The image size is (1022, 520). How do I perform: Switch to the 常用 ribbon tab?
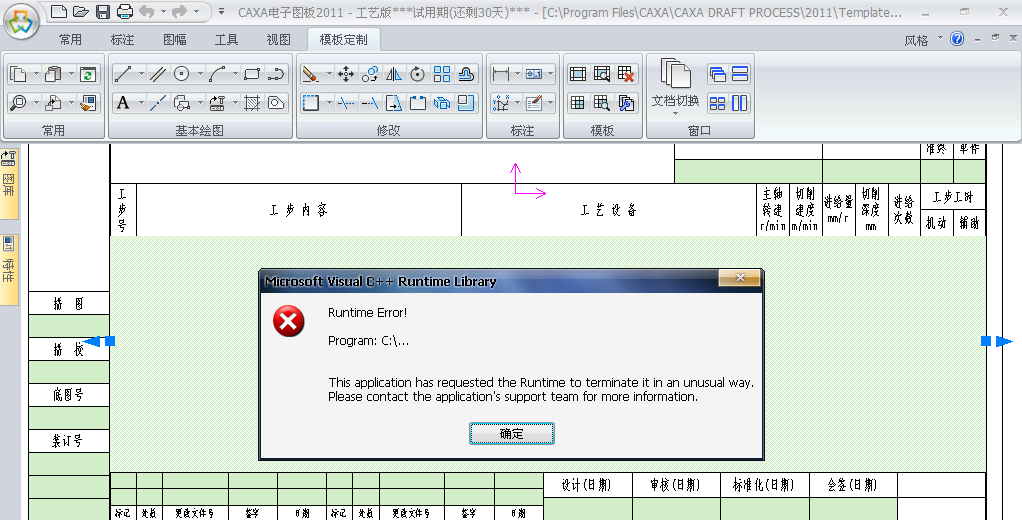point(70,40)
